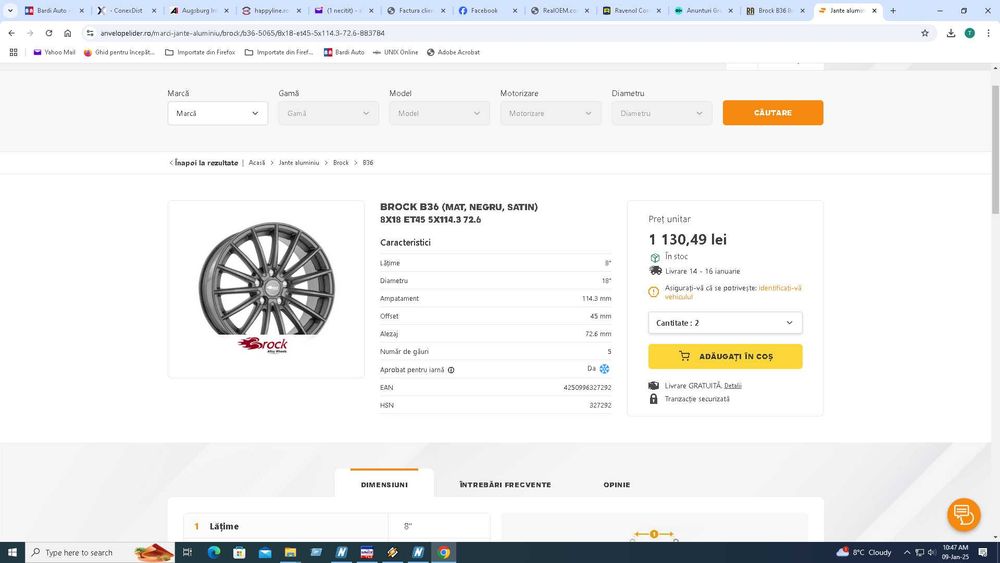Screen dimensions: 1000x563
Task: Open a new browser tab
Action: [x=893, y=10]
